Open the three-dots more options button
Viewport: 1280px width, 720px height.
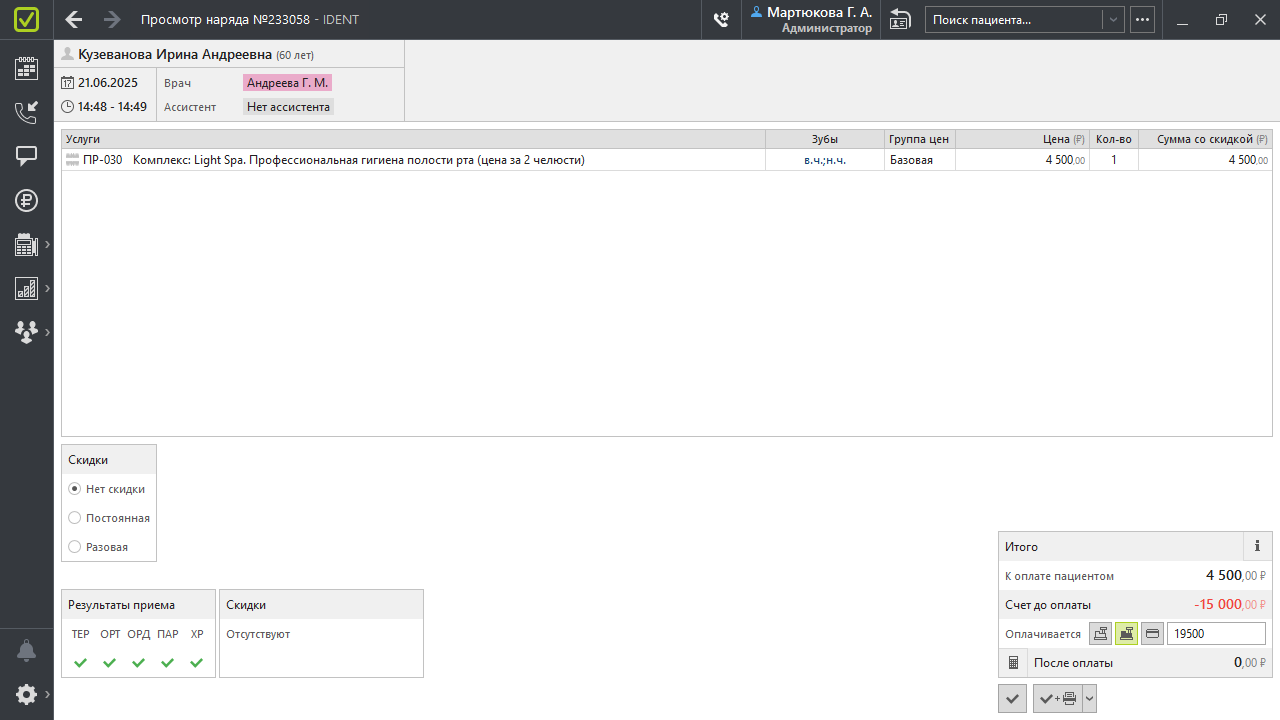coord(1142,19)
